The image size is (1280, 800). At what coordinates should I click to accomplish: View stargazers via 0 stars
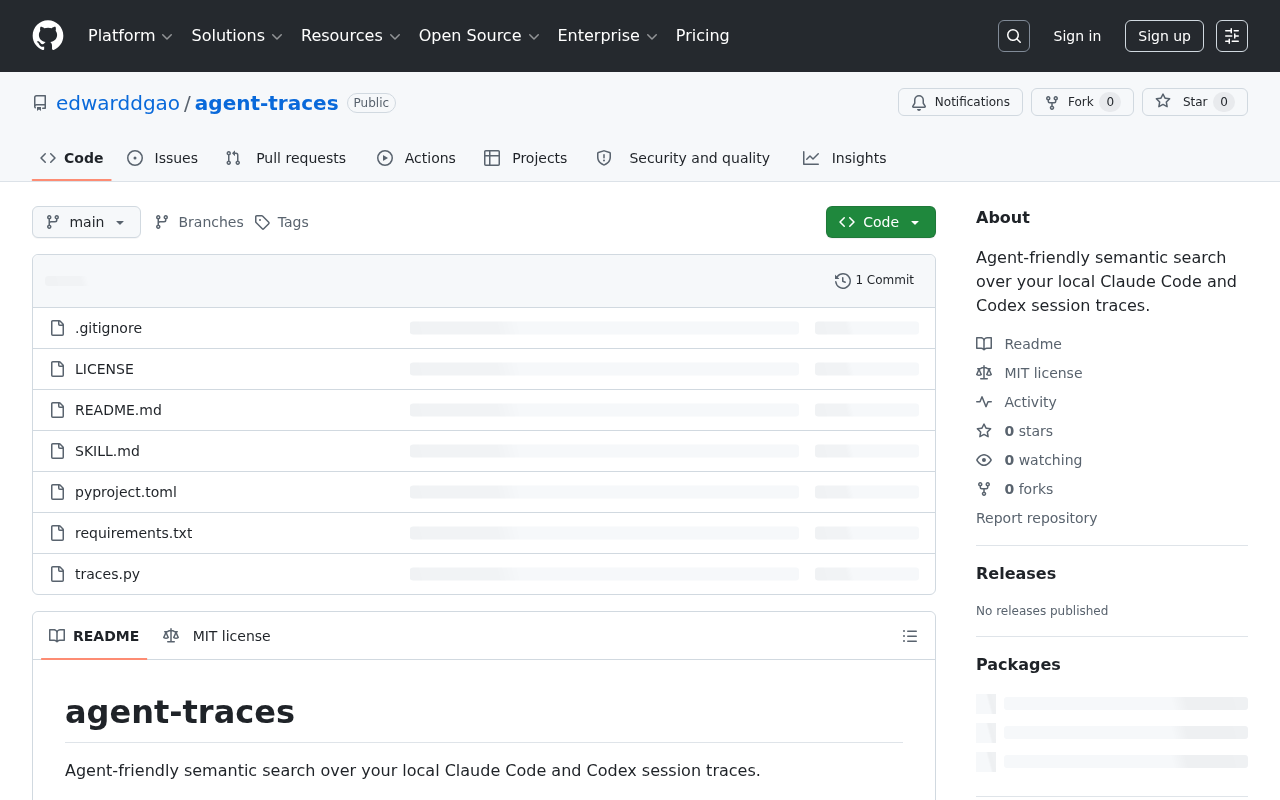(1015, 431)
